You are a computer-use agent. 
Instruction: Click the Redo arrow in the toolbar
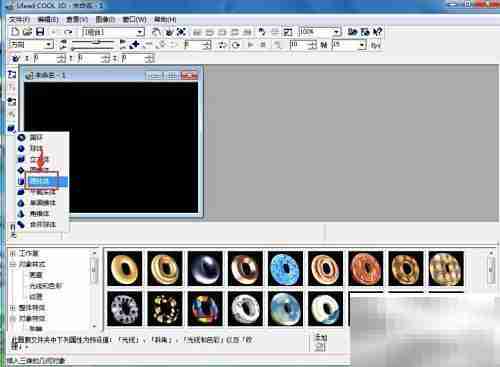[x=68, y=32]
